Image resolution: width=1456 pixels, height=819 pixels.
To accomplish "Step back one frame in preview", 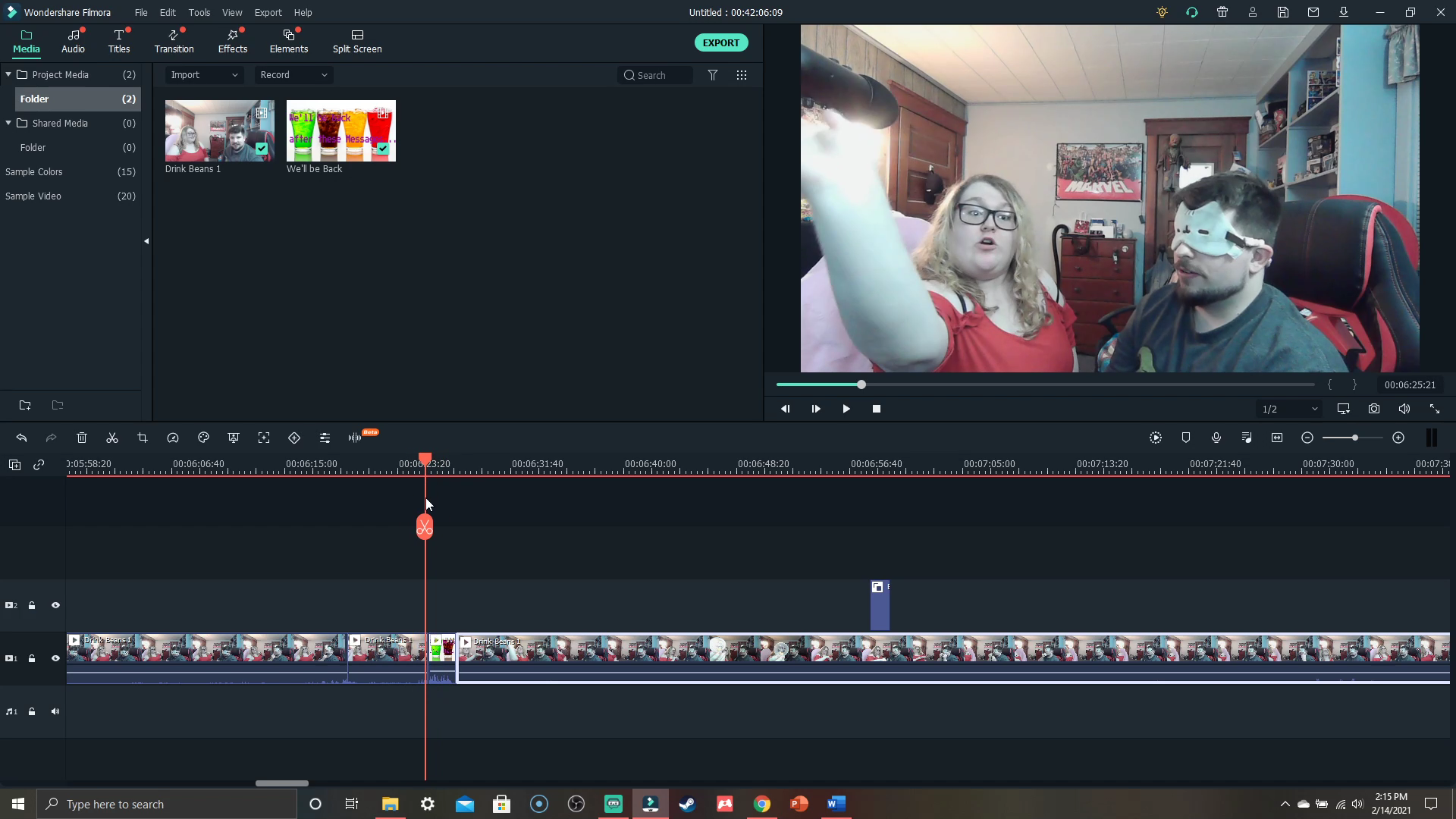I will 786,409.
